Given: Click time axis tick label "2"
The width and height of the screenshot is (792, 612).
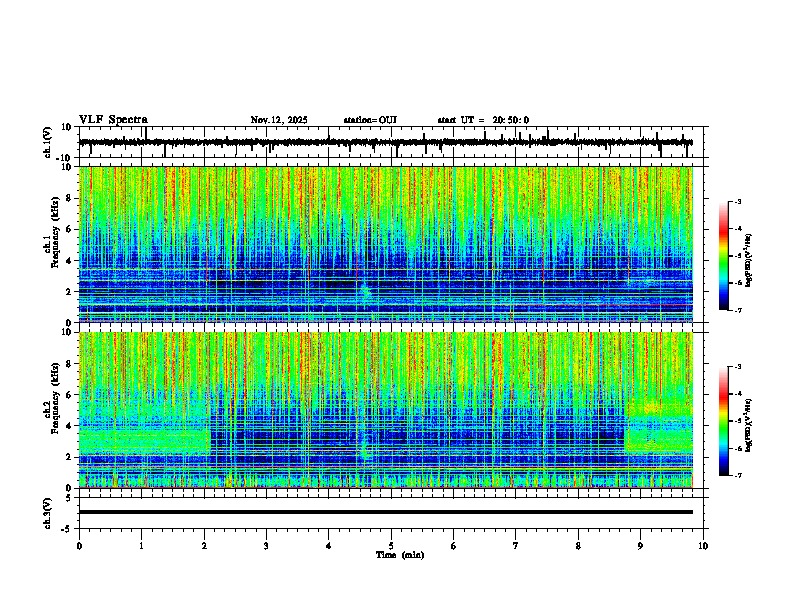Looking at the screenshot, I should click(204, 545).
